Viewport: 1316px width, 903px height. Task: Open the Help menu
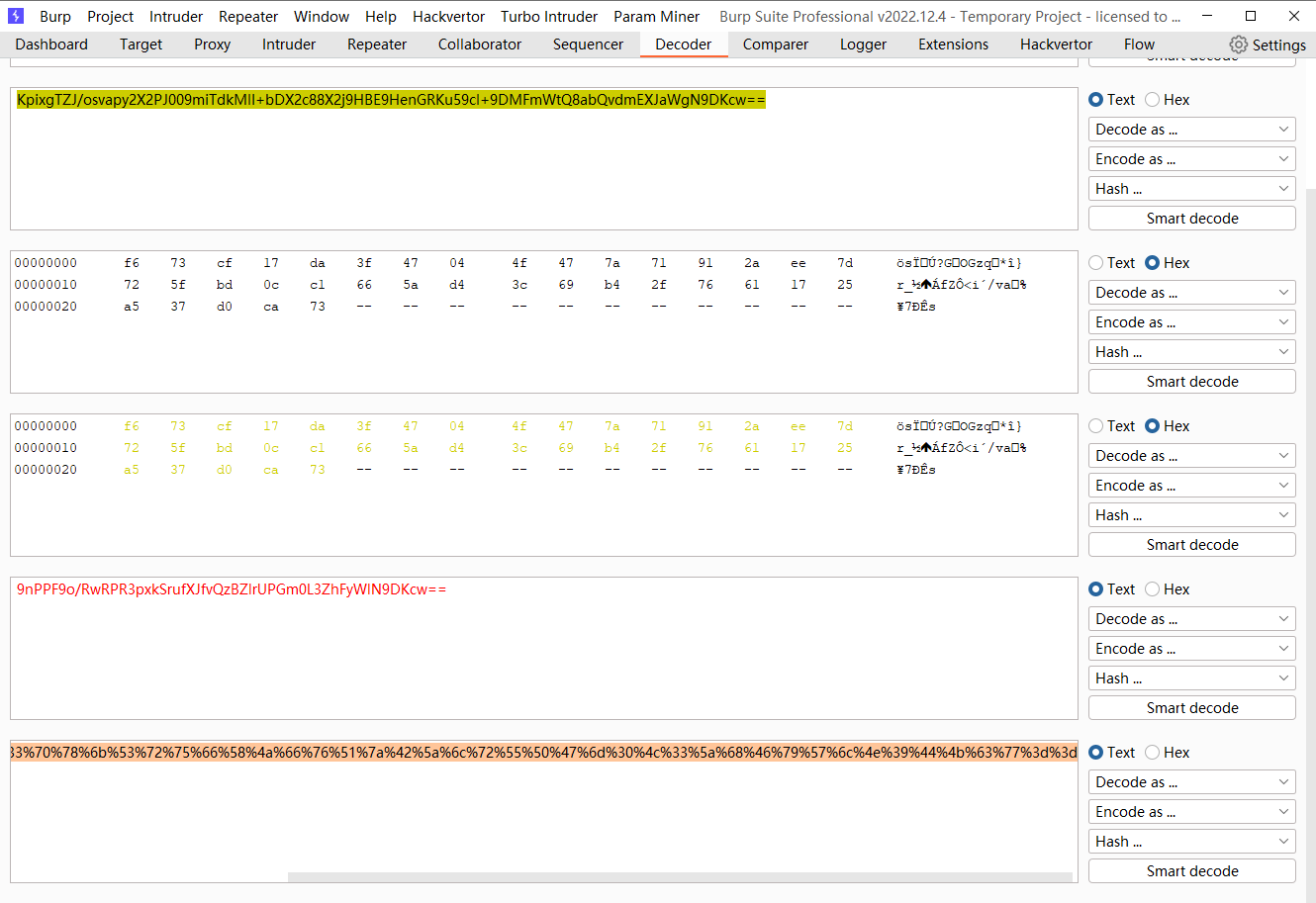(381, 16)
